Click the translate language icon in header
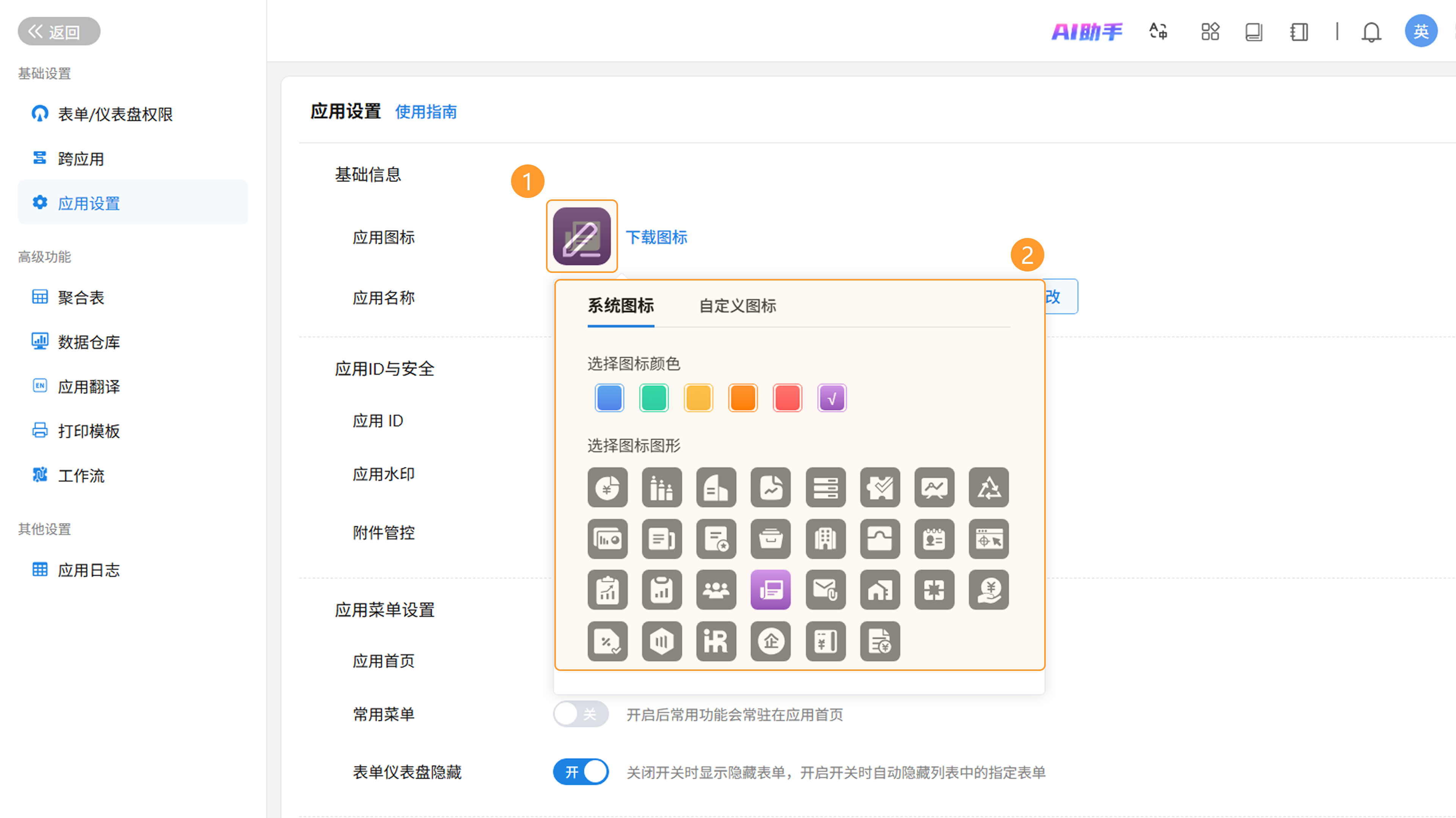1456x818 pixels. 1158,31
